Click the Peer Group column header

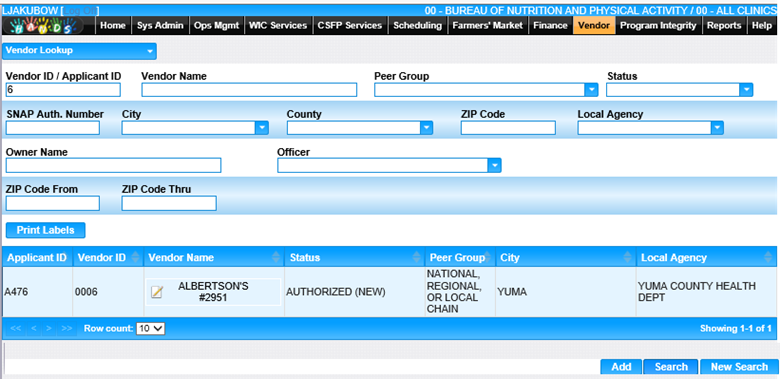point(461,257)
